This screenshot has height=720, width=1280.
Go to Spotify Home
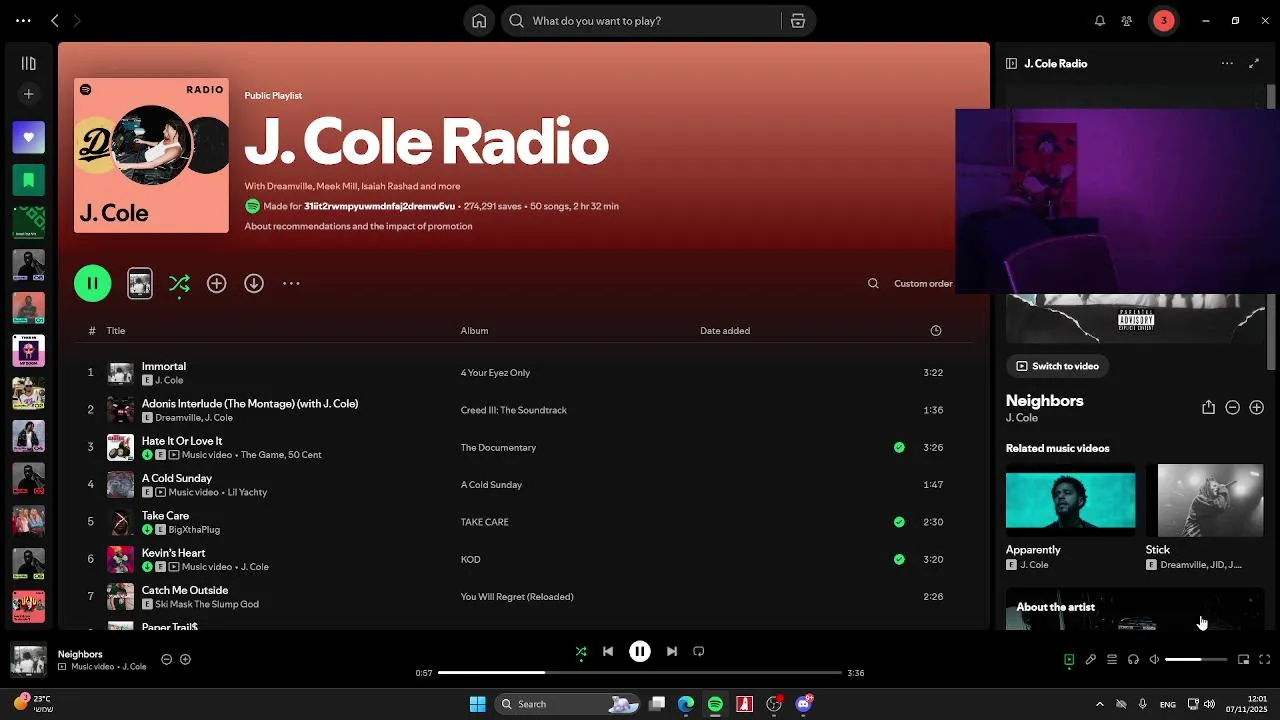click(479, 21)
